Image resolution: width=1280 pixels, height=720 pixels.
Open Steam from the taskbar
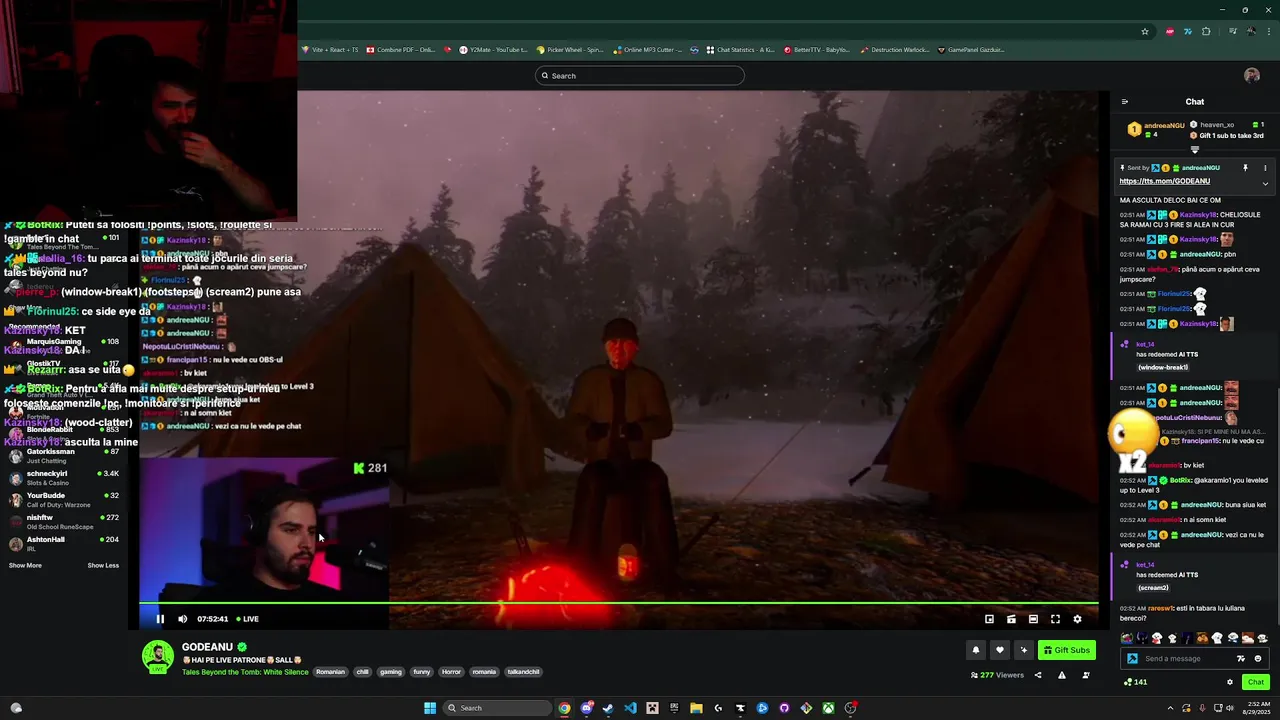[x=608, y=708]
